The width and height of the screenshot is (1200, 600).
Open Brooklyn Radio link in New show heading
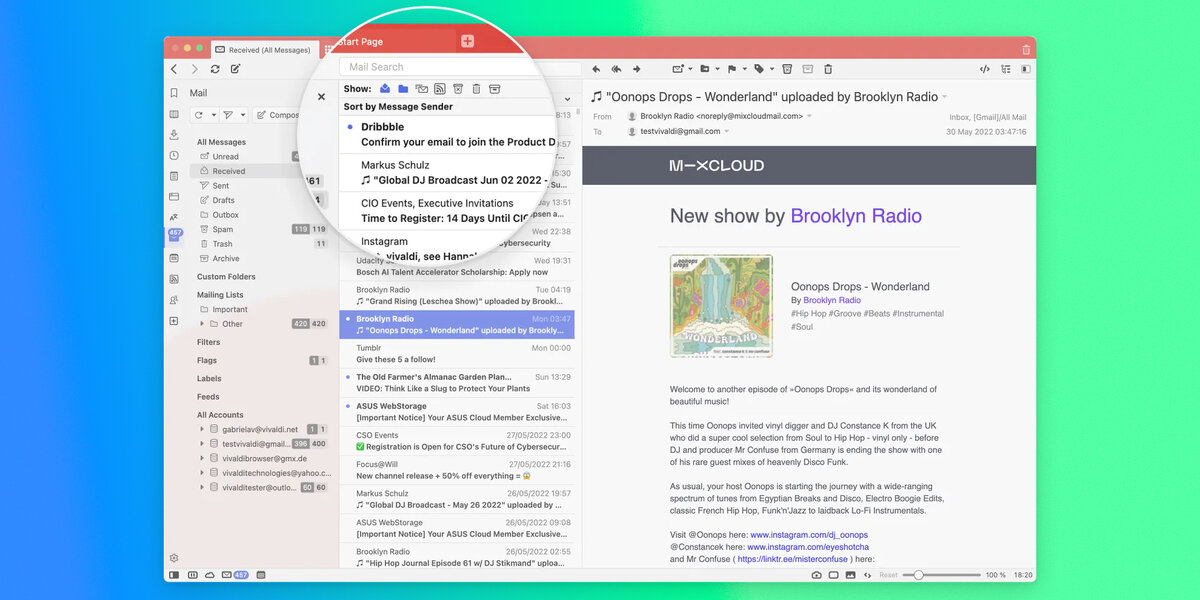[856, 216]
